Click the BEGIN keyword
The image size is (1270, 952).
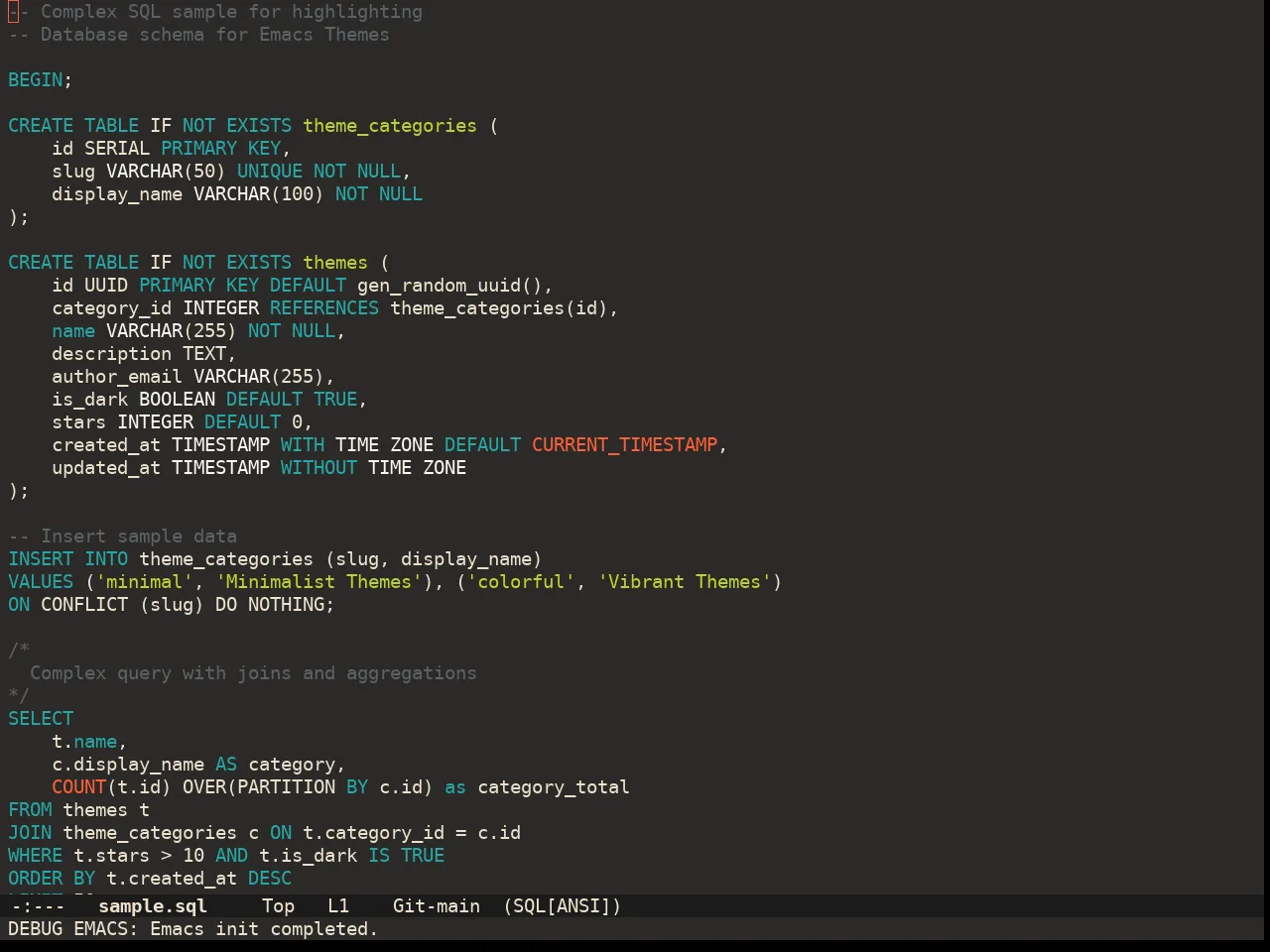[x=36, y=80]
